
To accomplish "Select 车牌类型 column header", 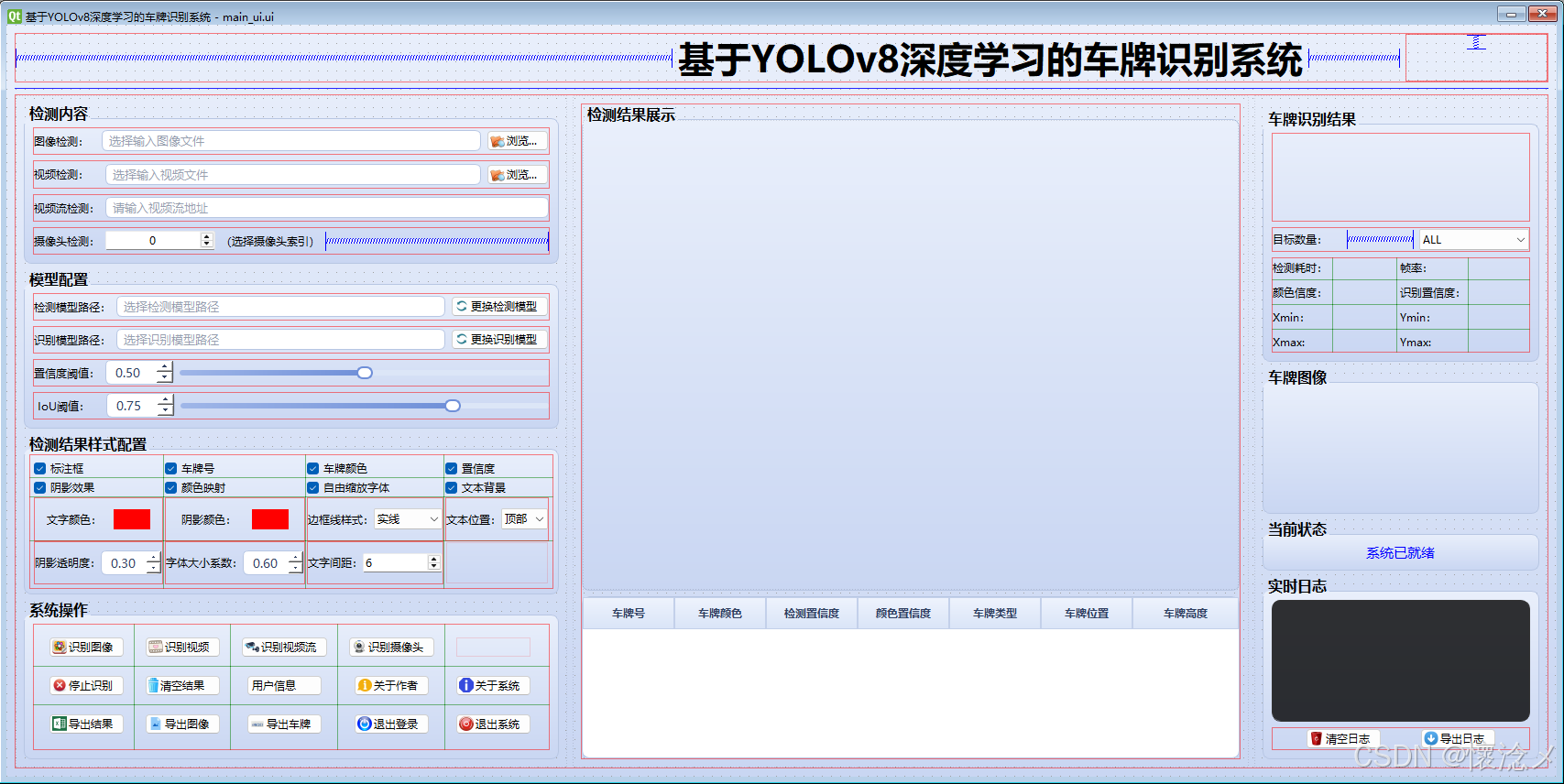I will [995, 613].
